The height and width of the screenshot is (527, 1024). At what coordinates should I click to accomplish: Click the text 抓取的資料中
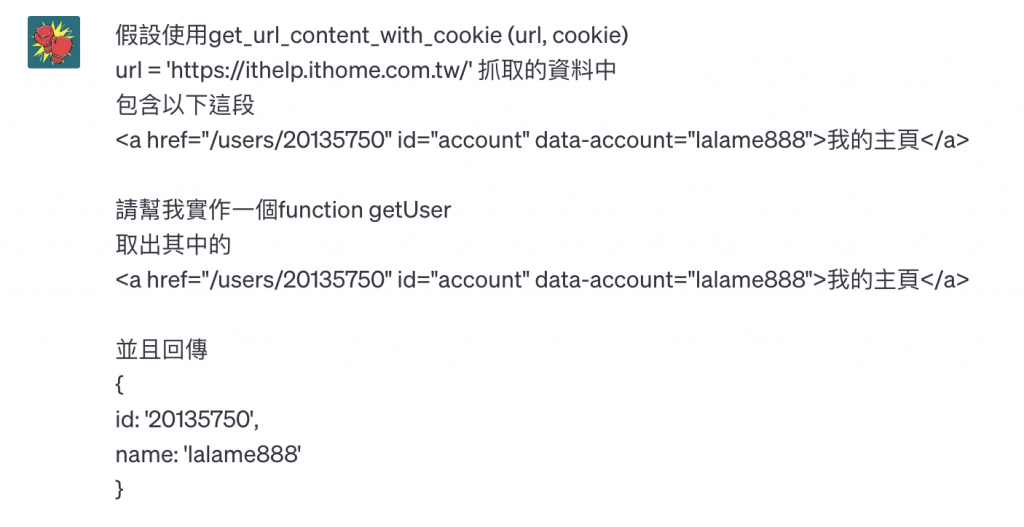coord(547,71)
